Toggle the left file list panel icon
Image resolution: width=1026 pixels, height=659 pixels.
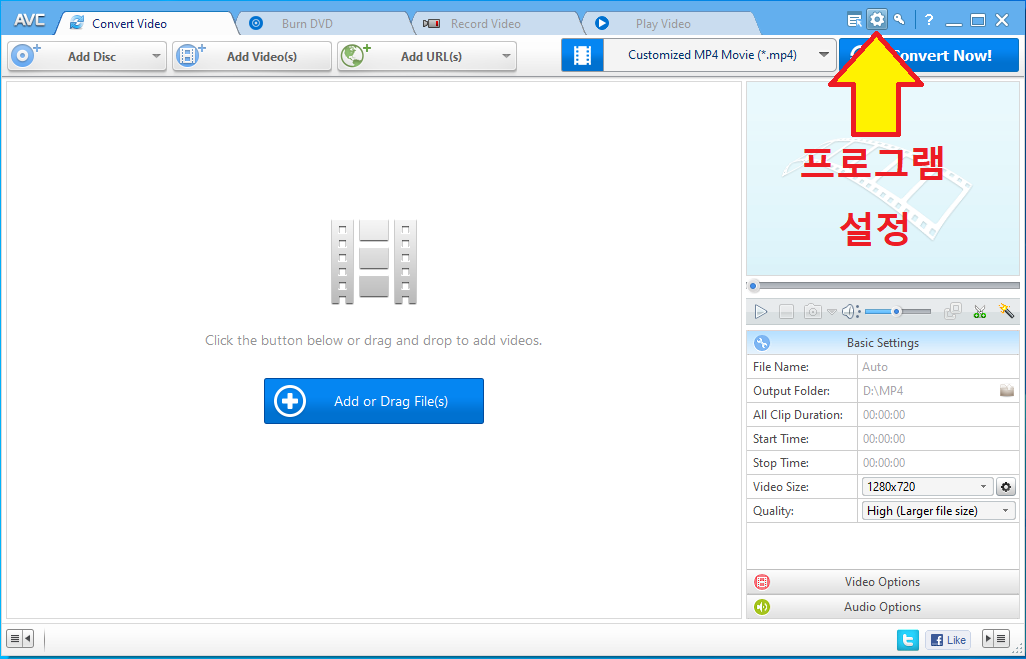20,638
